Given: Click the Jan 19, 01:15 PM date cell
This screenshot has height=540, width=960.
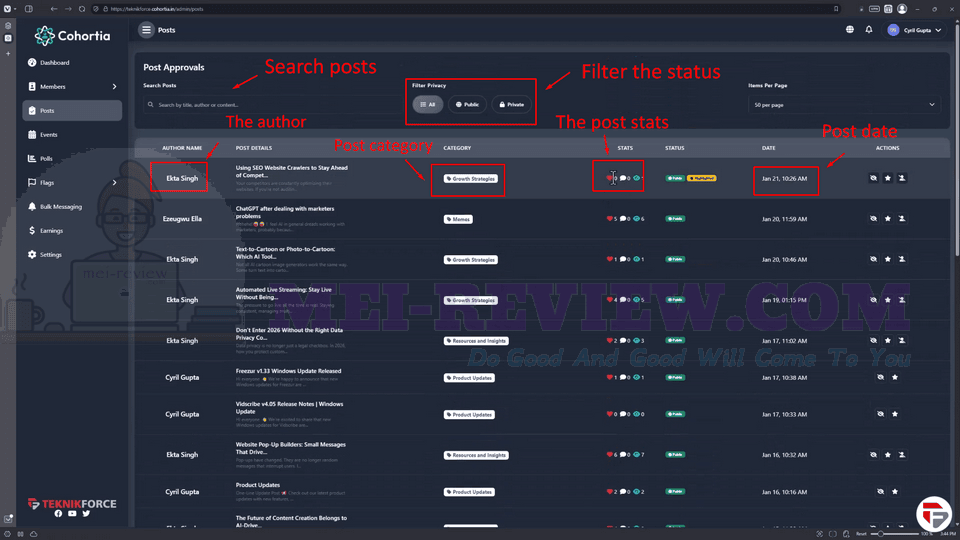Looking at the screenshot, I should pos(784,300).
